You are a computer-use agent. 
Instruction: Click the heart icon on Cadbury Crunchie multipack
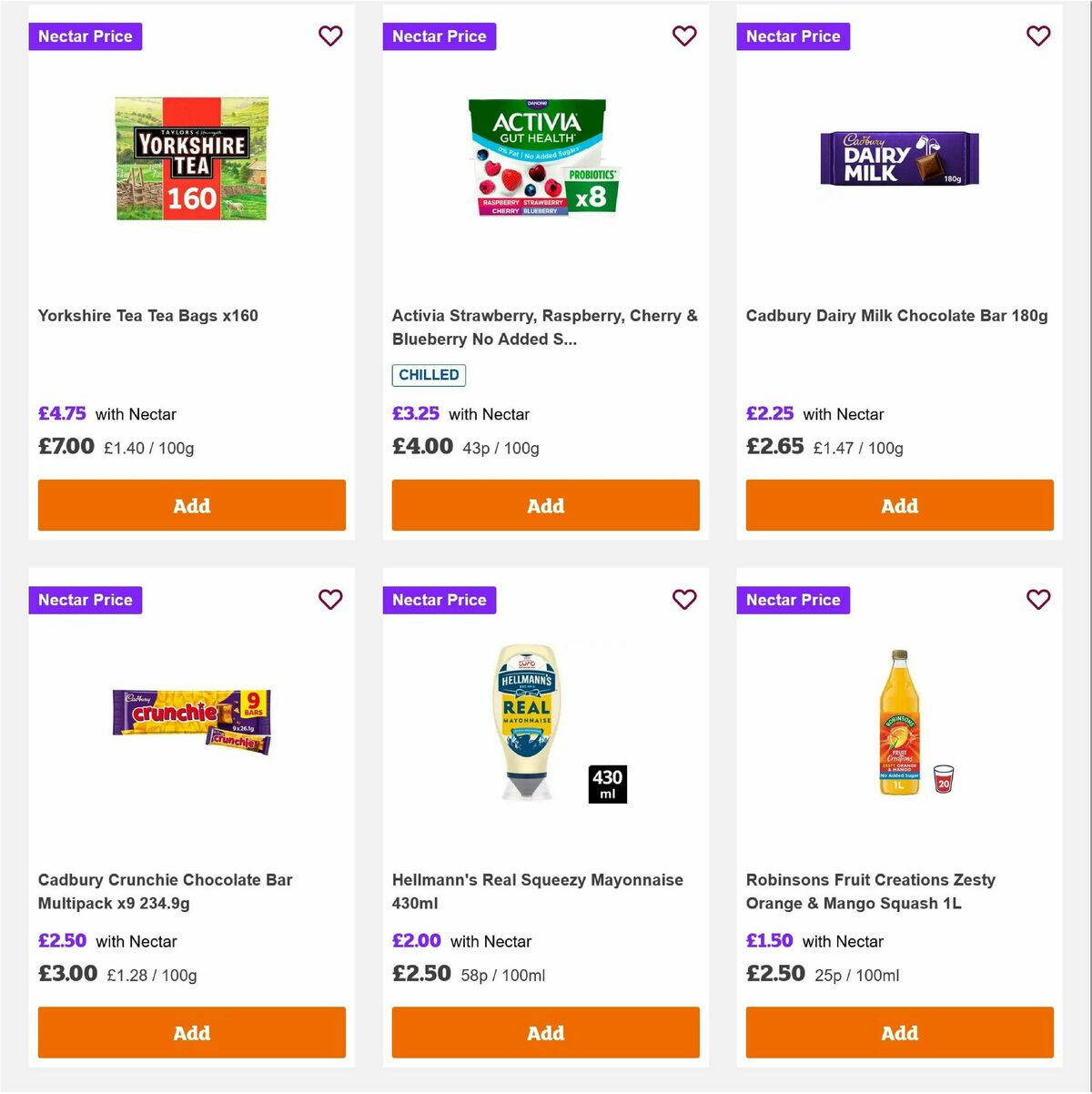(330, 600)
